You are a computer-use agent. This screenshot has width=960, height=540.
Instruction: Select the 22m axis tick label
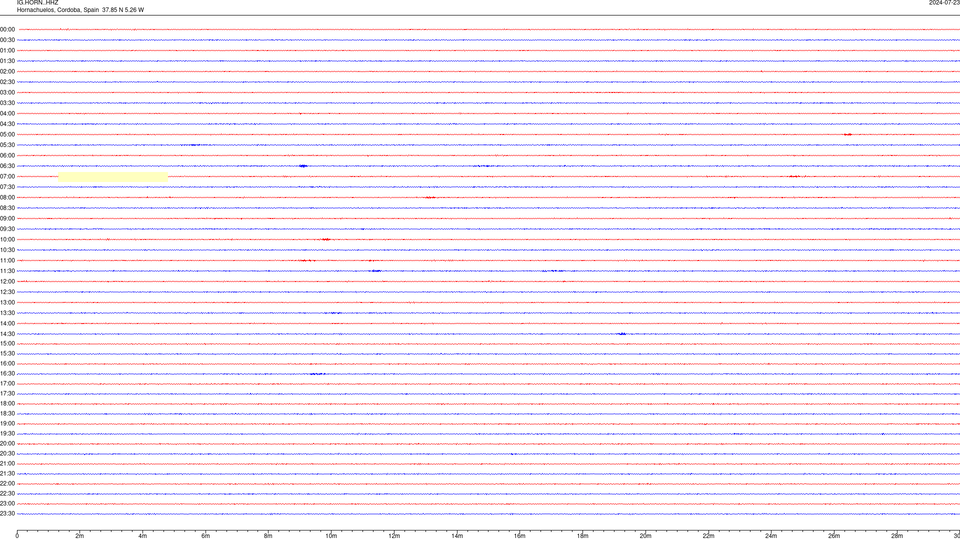708,536
